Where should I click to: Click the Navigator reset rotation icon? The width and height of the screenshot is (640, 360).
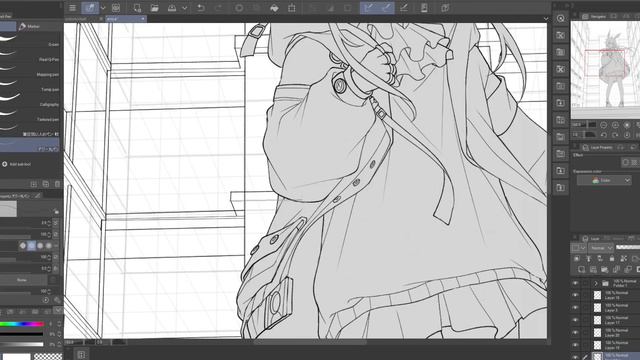[627, 135]
